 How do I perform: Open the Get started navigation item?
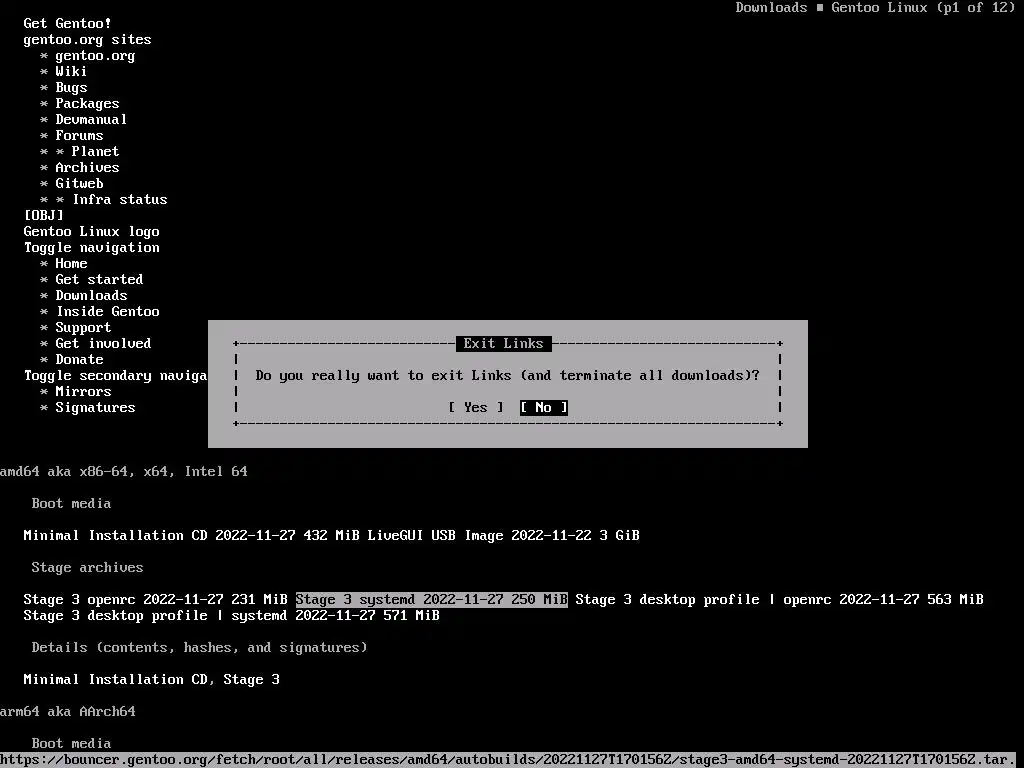pos(99,280)
